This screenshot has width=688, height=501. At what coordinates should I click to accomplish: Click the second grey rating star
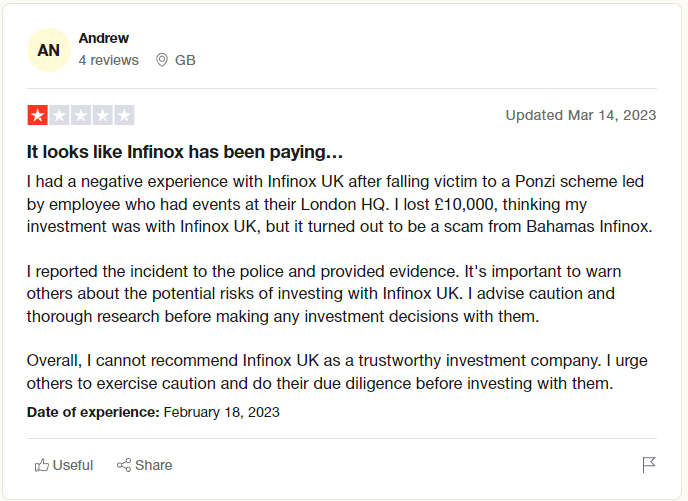click(59, 115)
